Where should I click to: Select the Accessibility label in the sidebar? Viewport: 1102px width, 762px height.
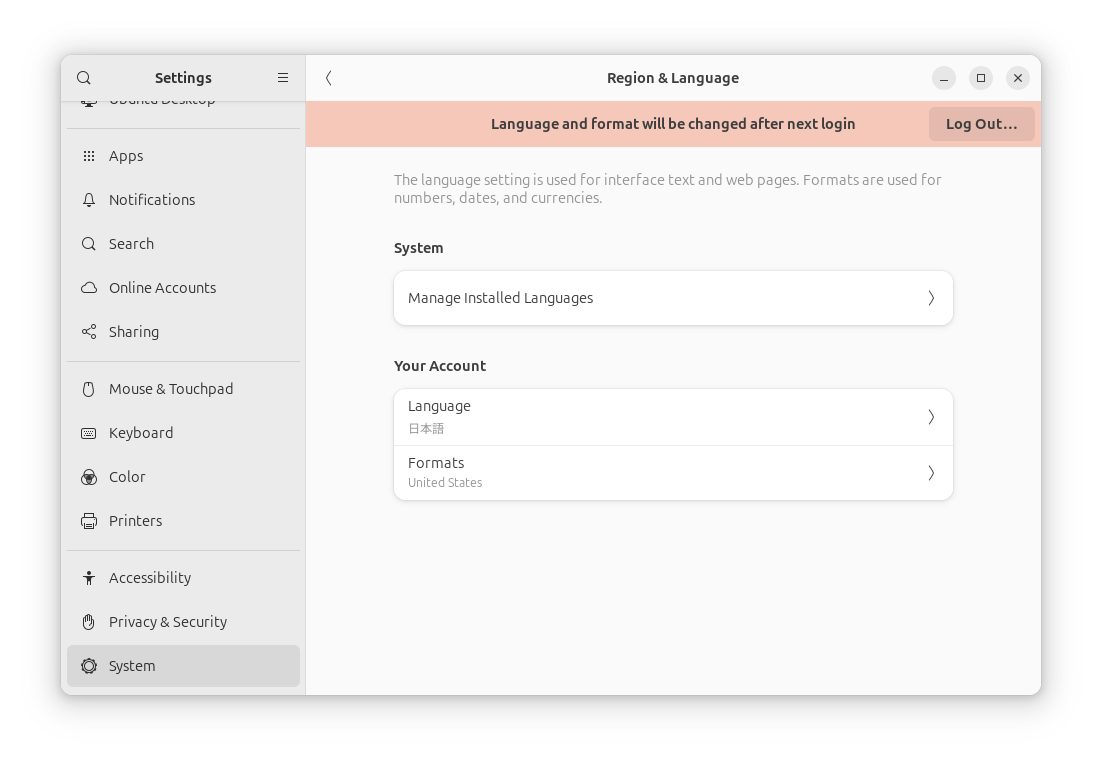pyautogui.click(x=150, y=578)
